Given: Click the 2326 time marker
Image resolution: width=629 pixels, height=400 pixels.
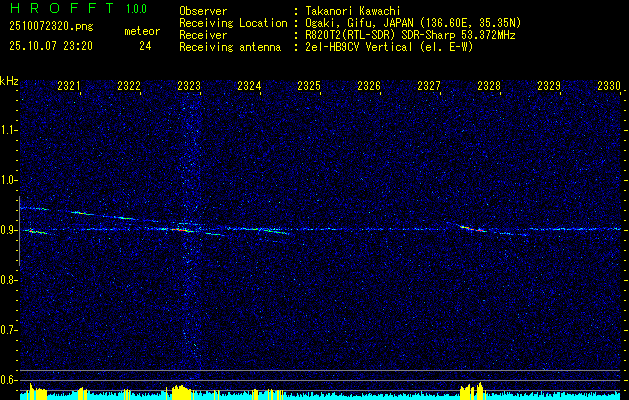Looking at the screenshot, I should click(x=369, y=86).
